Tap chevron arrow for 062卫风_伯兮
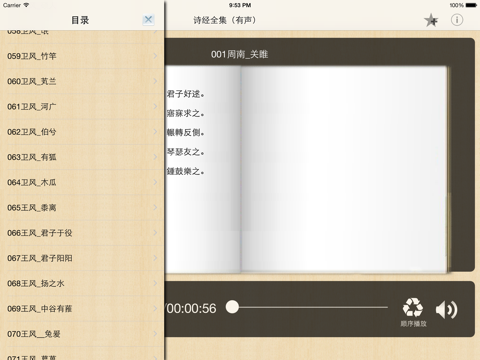Screen dimensions: 480x360 155,132
